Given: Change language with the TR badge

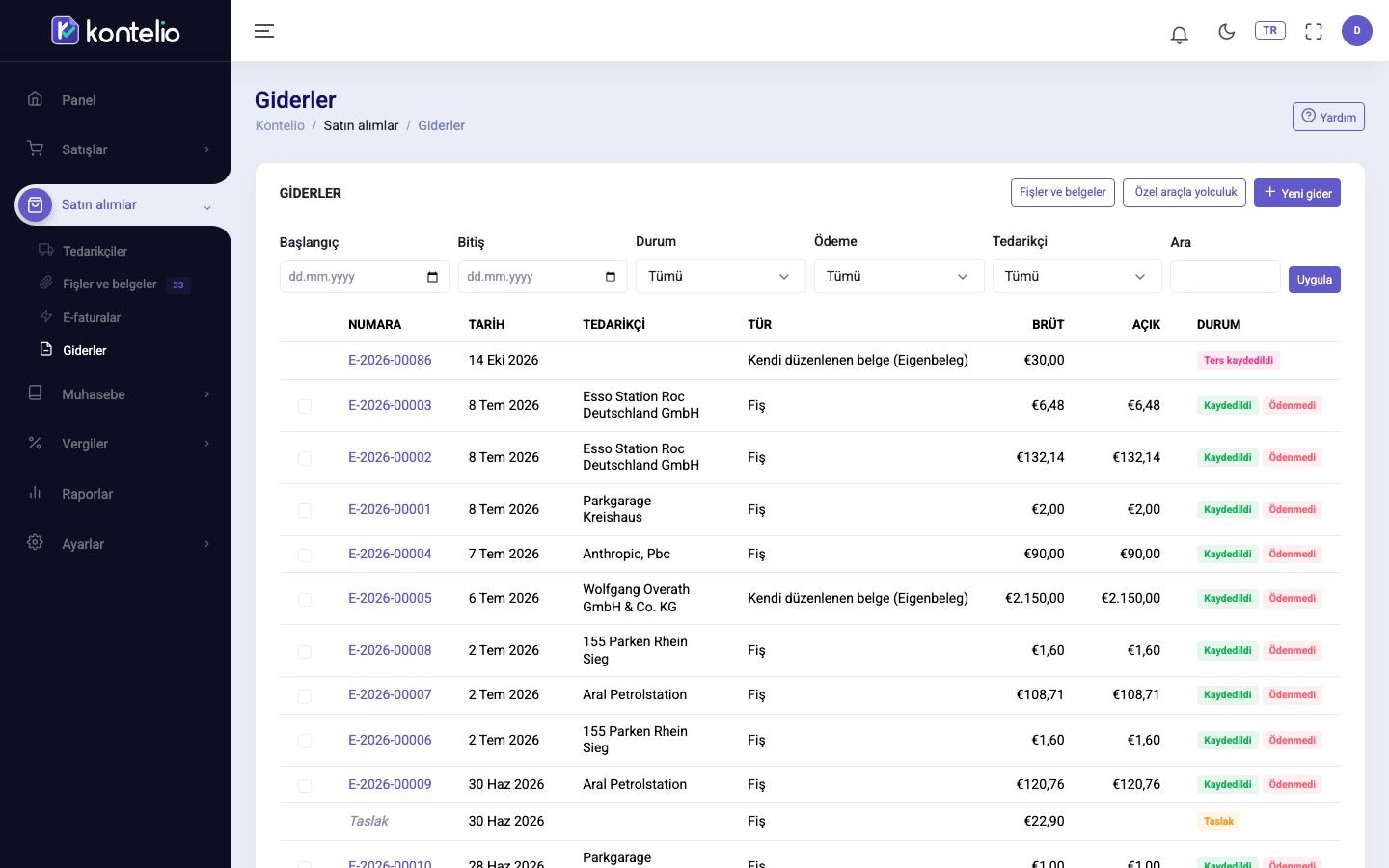Looking at the screenshot, I should click(1270, 31).
